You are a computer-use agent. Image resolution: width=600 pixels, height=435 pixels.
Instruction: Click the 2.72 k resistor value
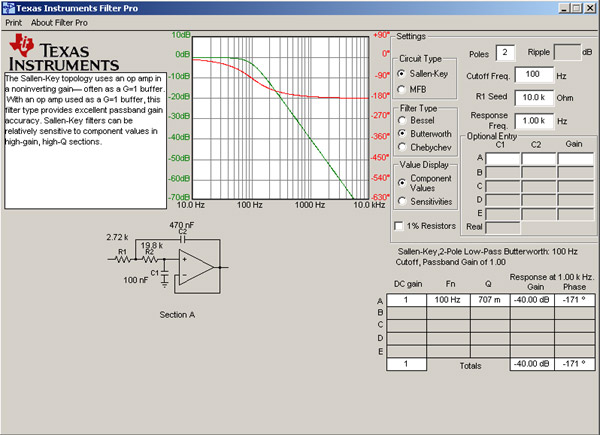117,237
